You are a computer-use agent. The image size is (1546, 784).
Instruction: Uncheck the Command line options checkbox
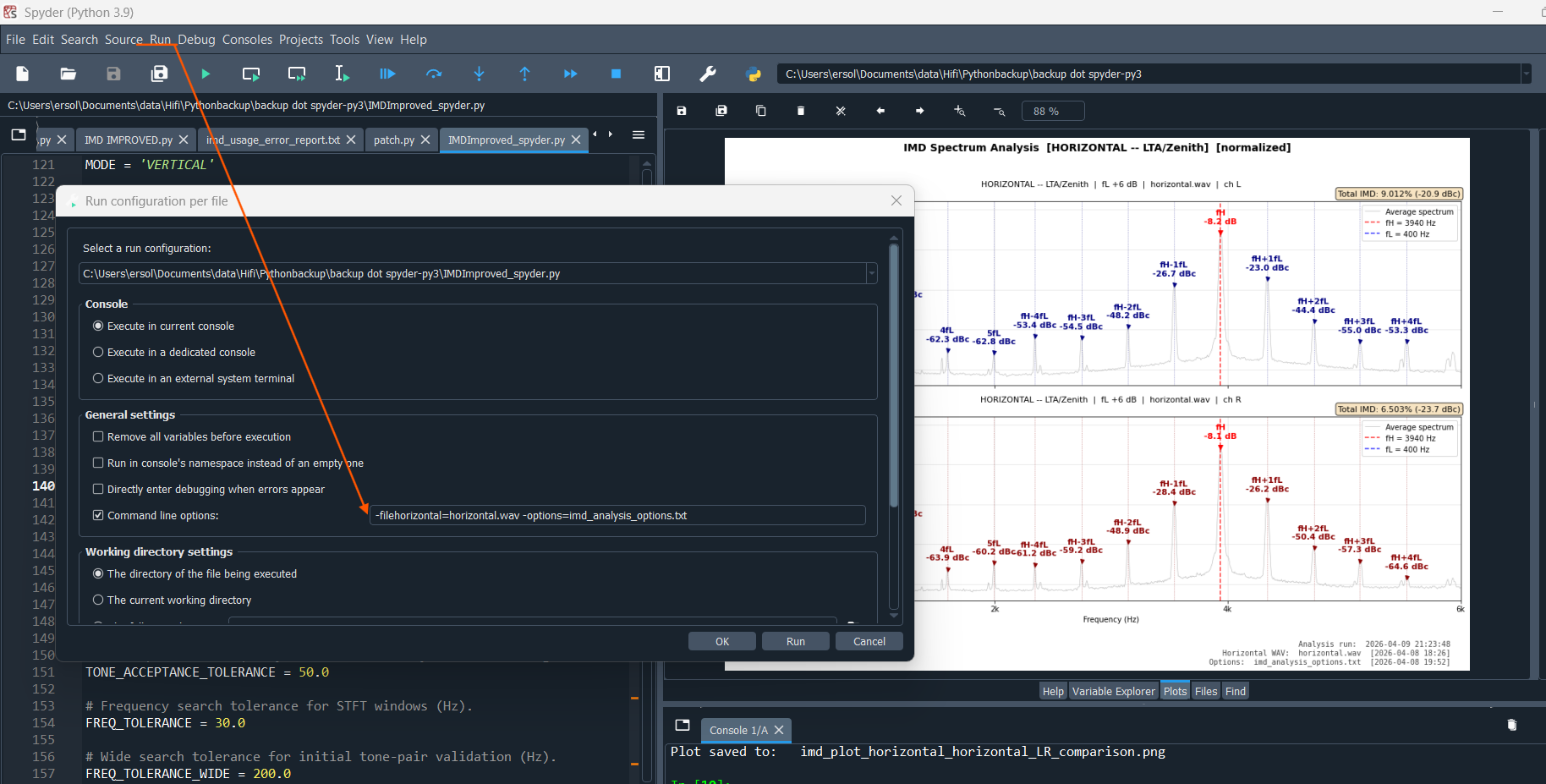point(98,516)
